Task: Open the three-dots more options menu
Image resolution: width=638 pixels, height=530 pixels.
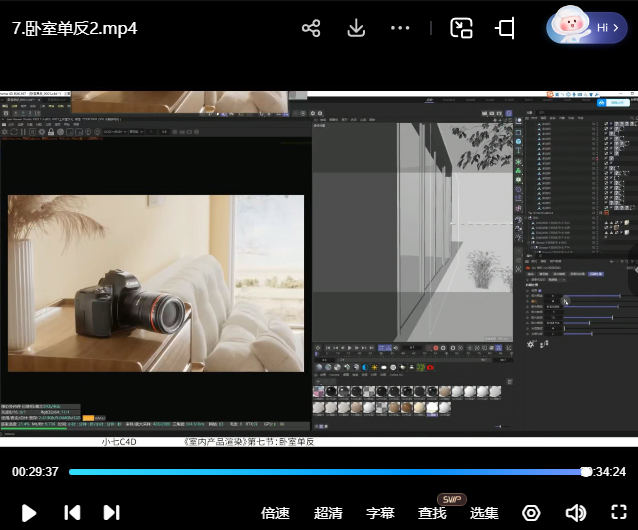Action: point(401,28)
